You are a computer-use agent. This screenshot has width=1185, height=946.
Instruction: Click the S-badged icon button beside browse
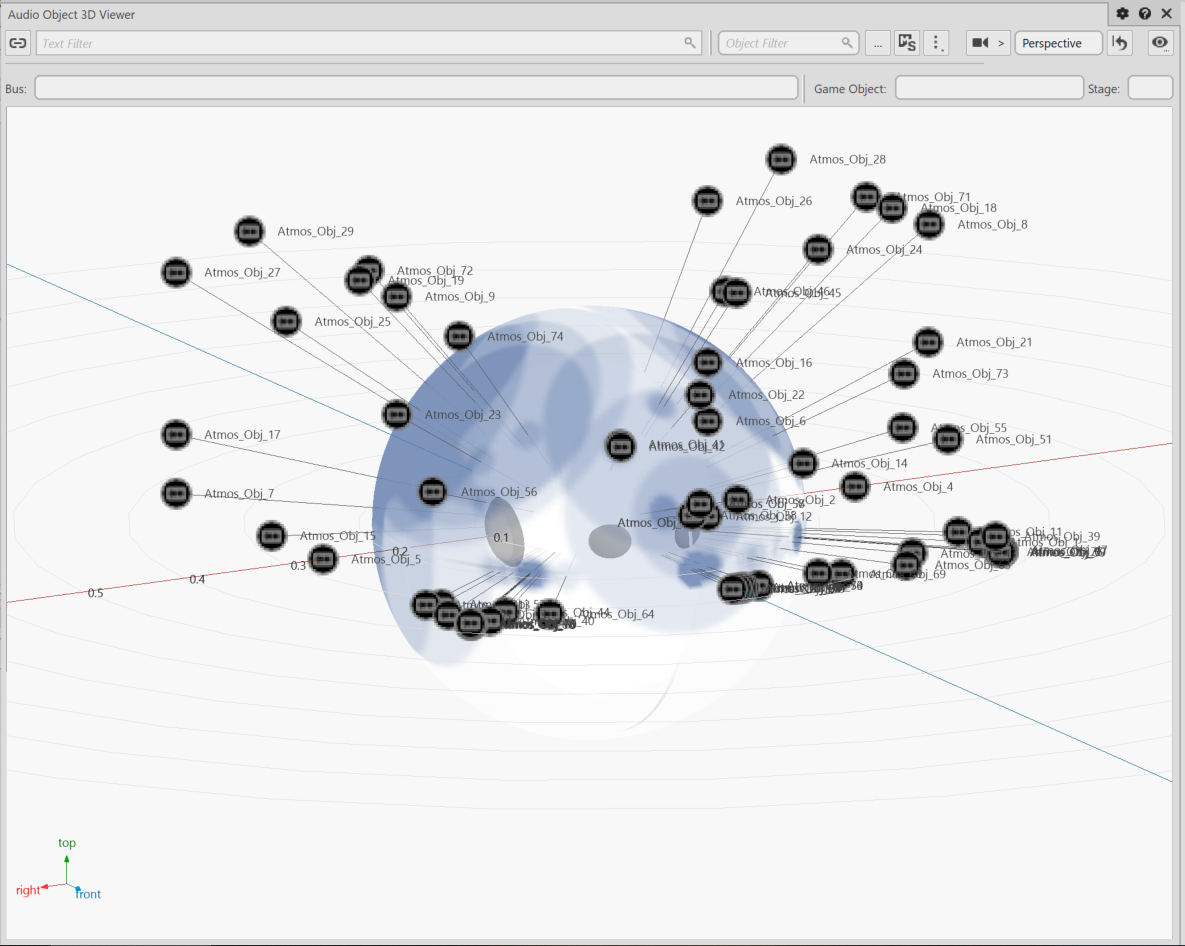click(x=907, y=43)
